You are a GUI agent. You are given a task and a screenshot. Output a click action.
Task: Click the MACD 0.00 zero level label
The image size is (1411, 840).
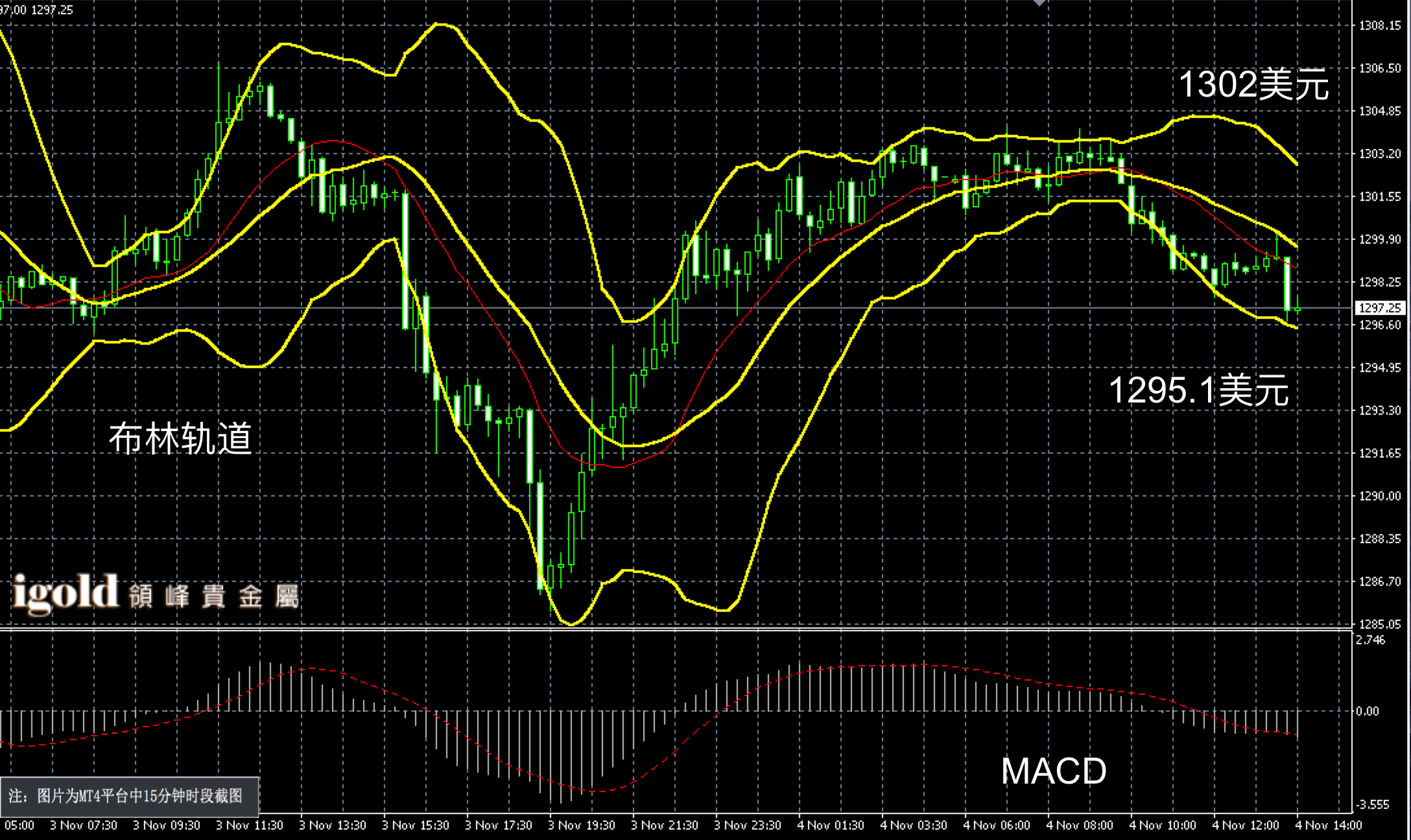click(x=1367, y=712)
